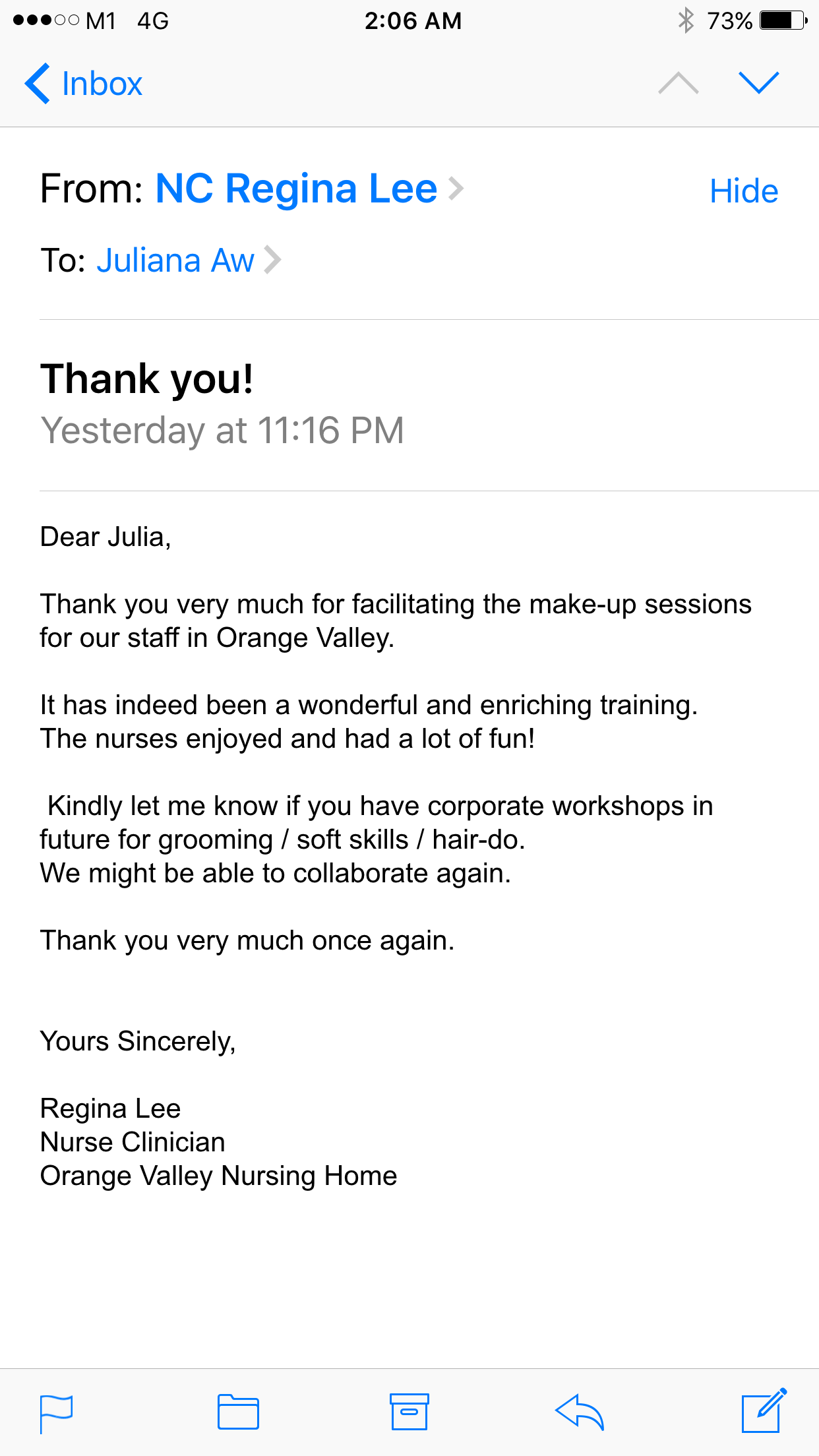This screenshot has height=1456, width=819.
Task: Expand NC Regina Lee contact chevron
Action: (456, 189)
